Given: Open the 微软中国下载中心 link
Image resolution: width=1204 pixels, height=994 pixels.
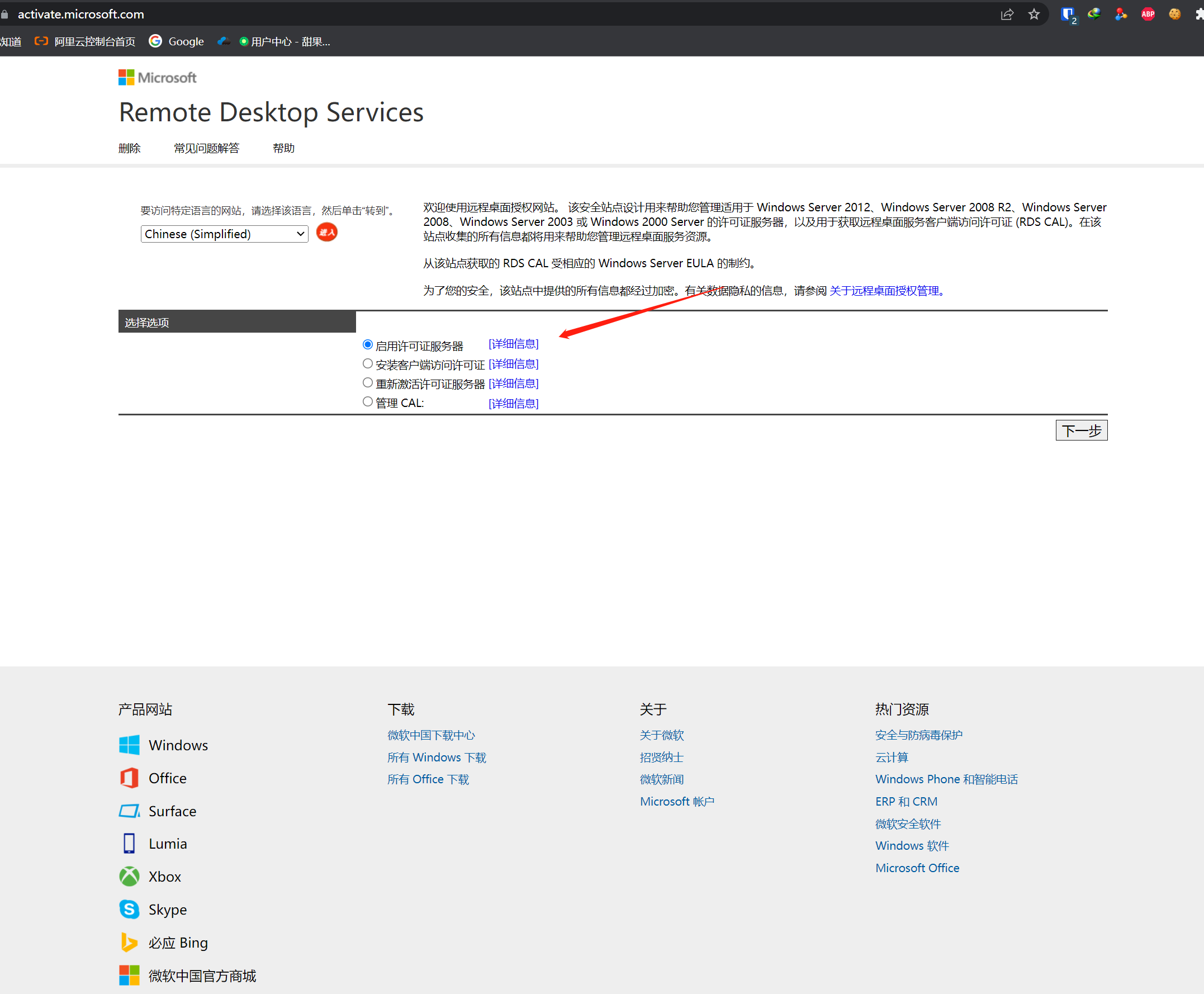Looking at the screenshot, I should (431, 735).
